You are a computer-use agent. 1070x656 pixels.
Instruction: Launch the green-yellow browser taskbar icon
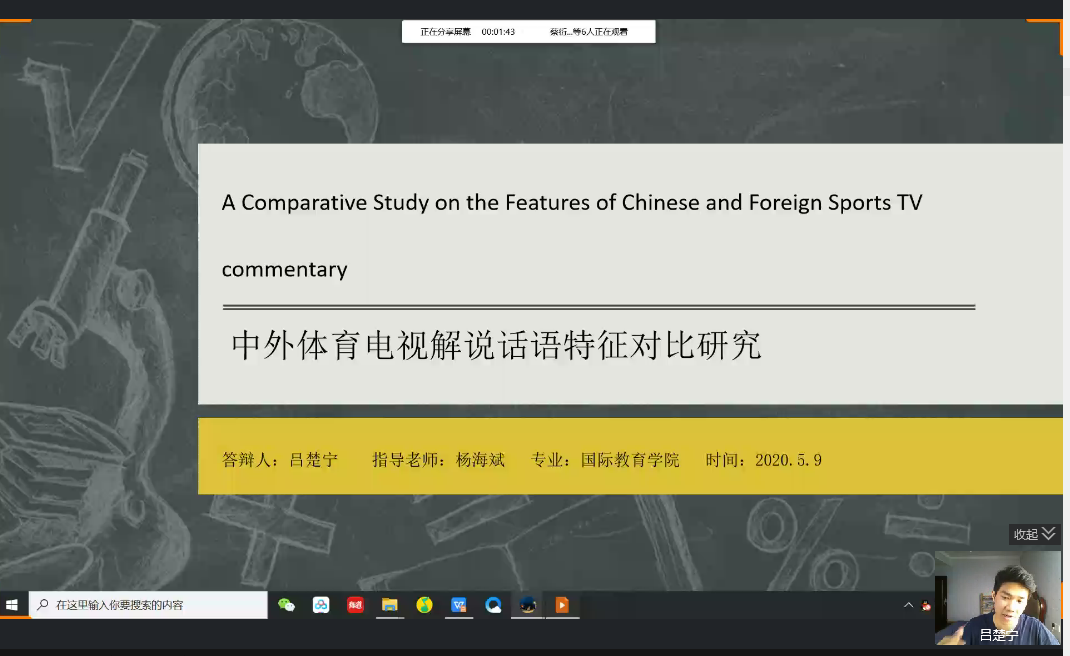[424, 605]
